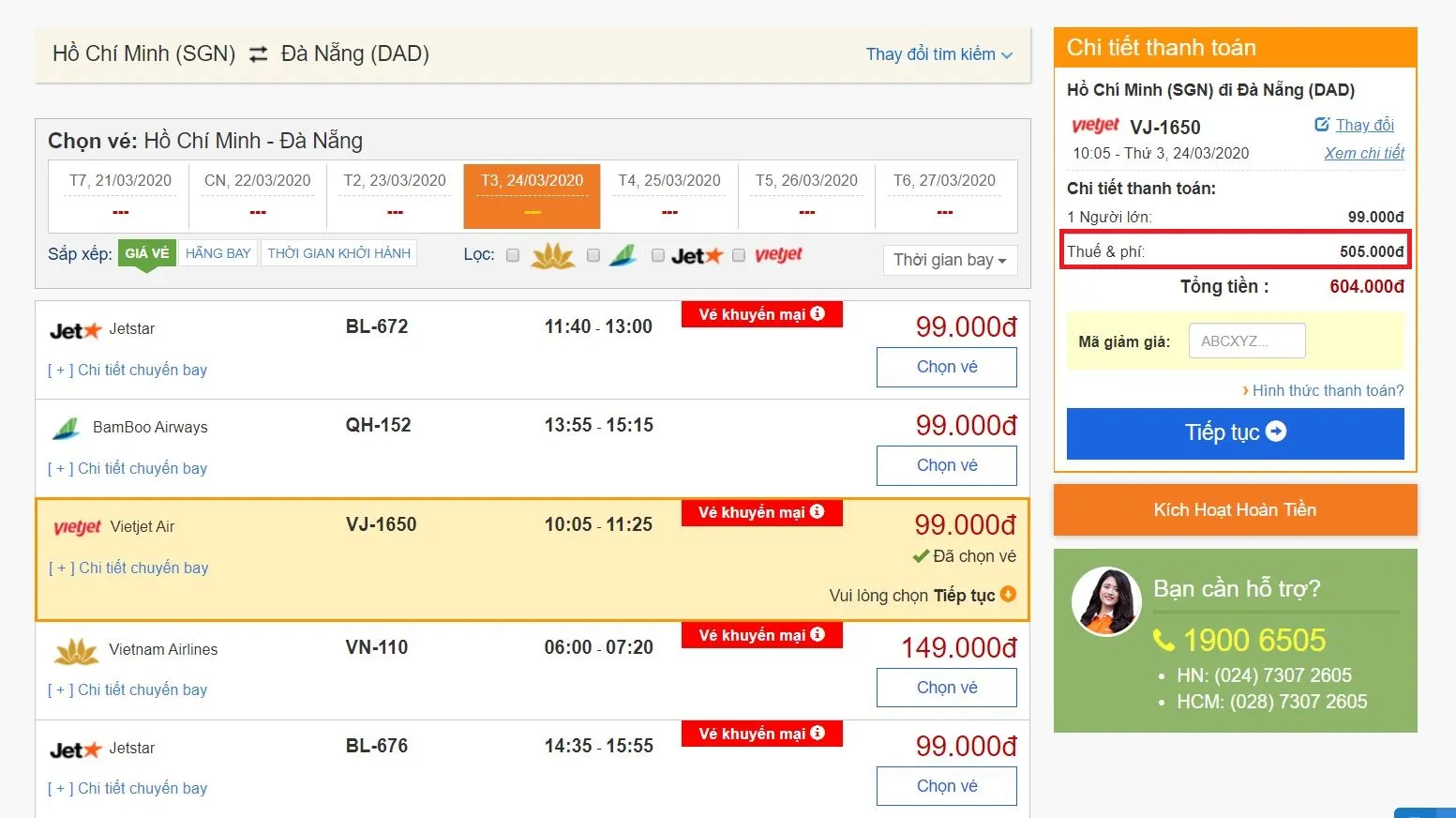Click the Bamboo Airways logo next to QH-152
1456x818 pixels.
[x=65, y=427]
